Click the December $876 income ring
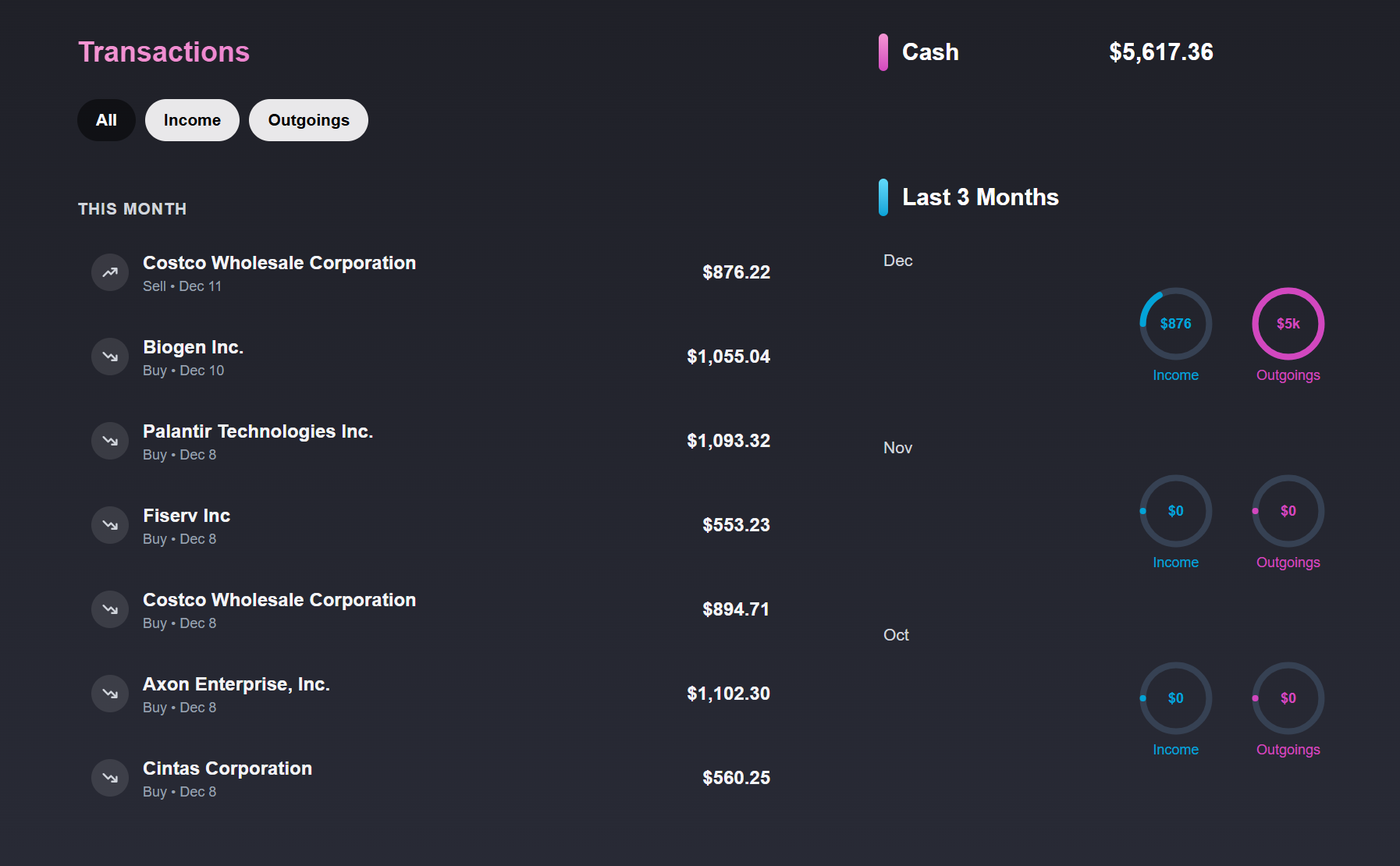This screenshot has width=1400, height=866. [x=1175, y=324]
